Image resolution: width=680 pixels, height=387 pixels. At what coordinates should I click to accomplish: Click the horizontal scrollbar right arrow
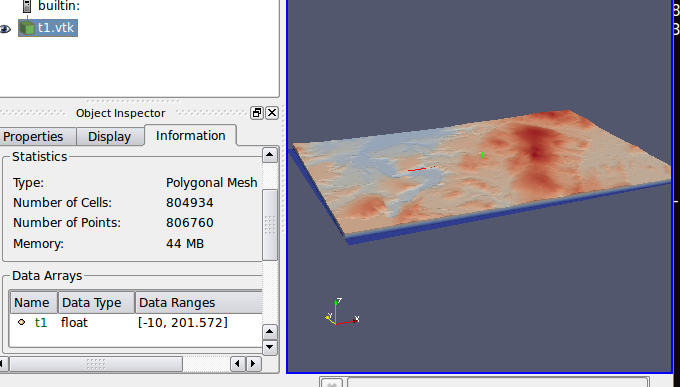(254, 364)
